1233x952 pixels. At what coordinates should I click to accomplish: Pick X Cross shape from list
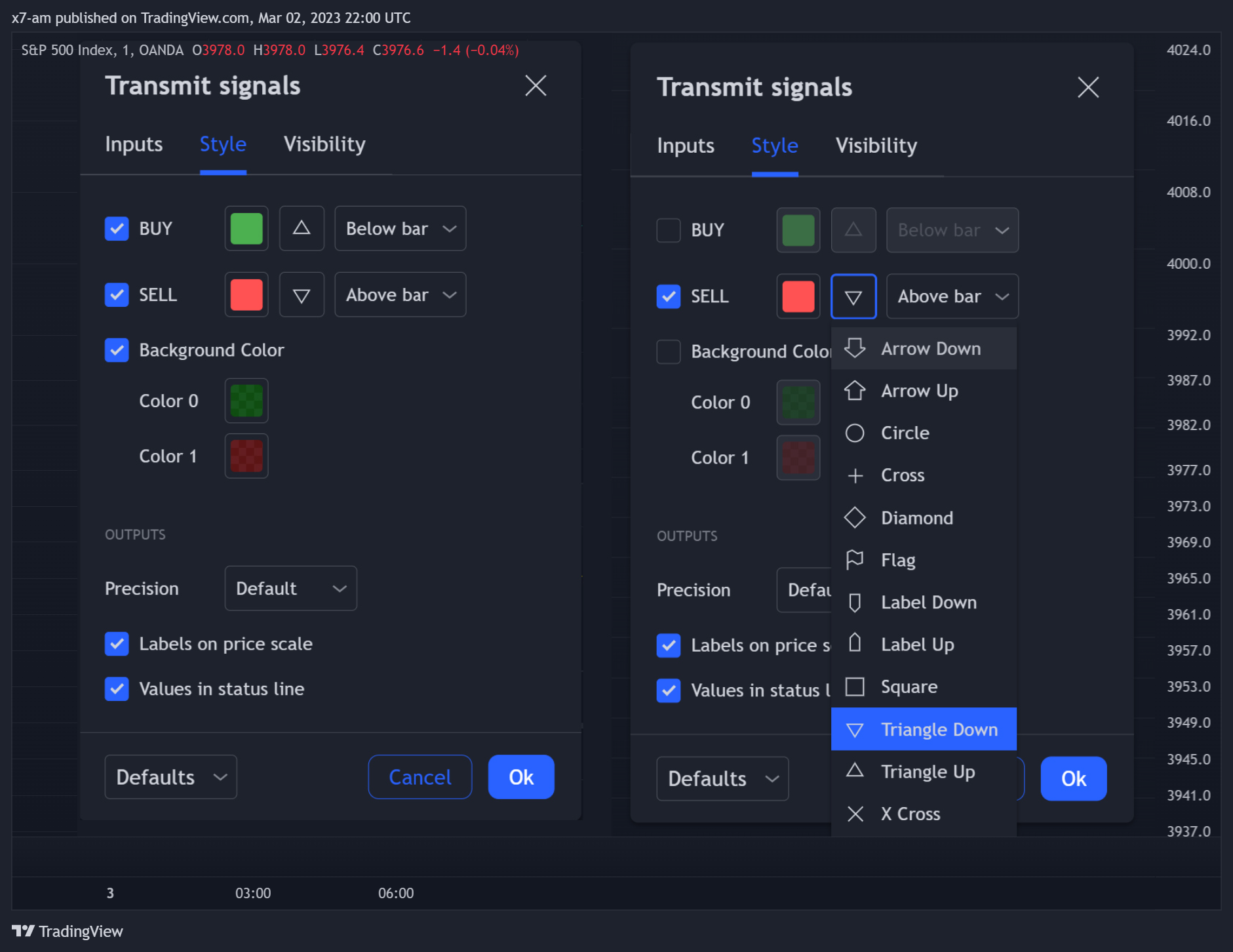click(x=924, y=814)
